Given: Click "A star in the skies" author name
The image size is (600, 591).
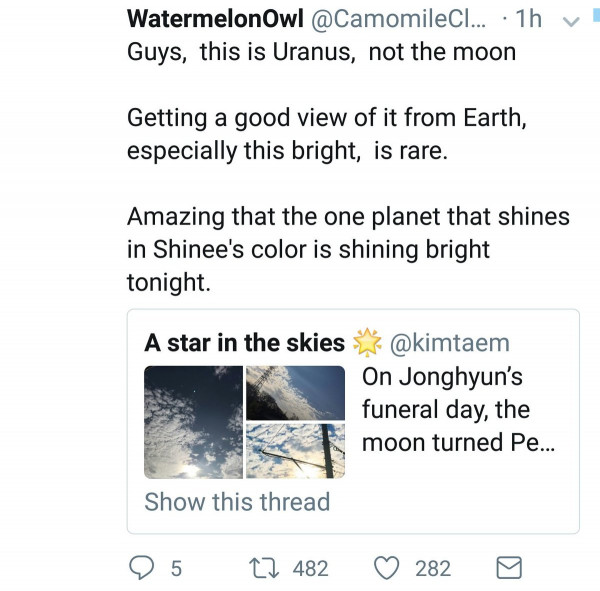Looking at the screenshot, I should [x=244, y=343].
